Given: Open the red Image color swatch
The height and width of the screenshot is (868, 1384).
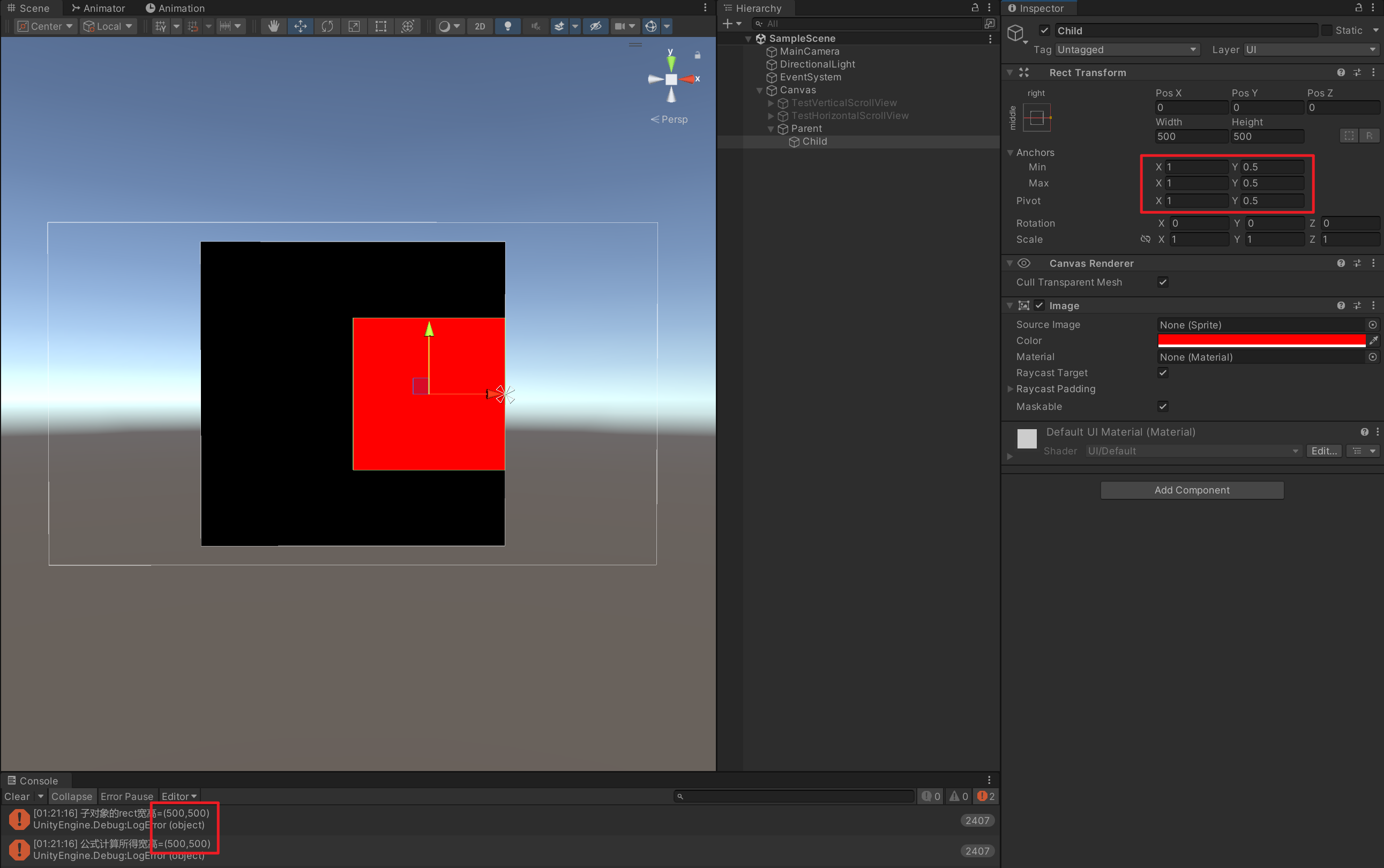Looking at the screenshot, I should (x=1261, y=340).
